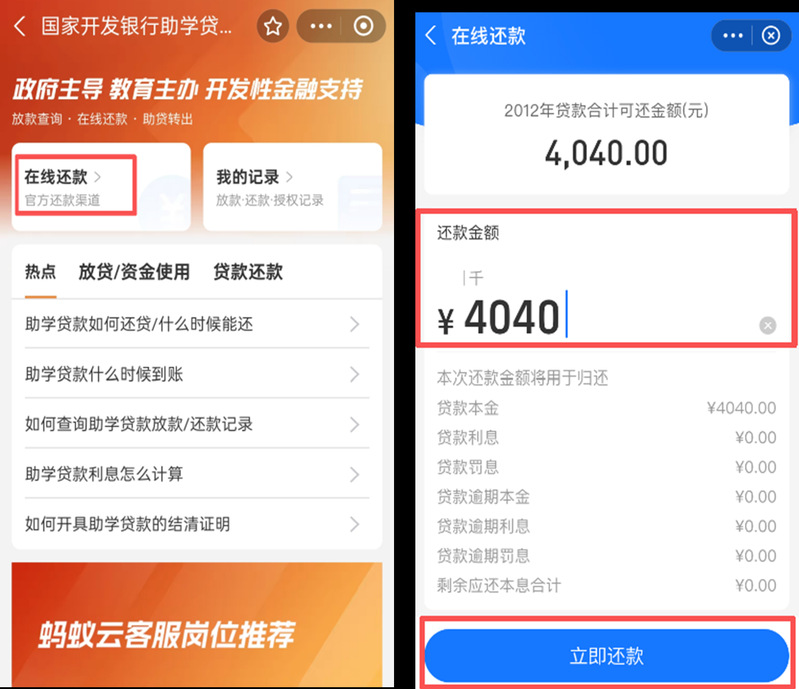Open 如何开具助学贷款的结清证明 entry

tap(197, 524)
